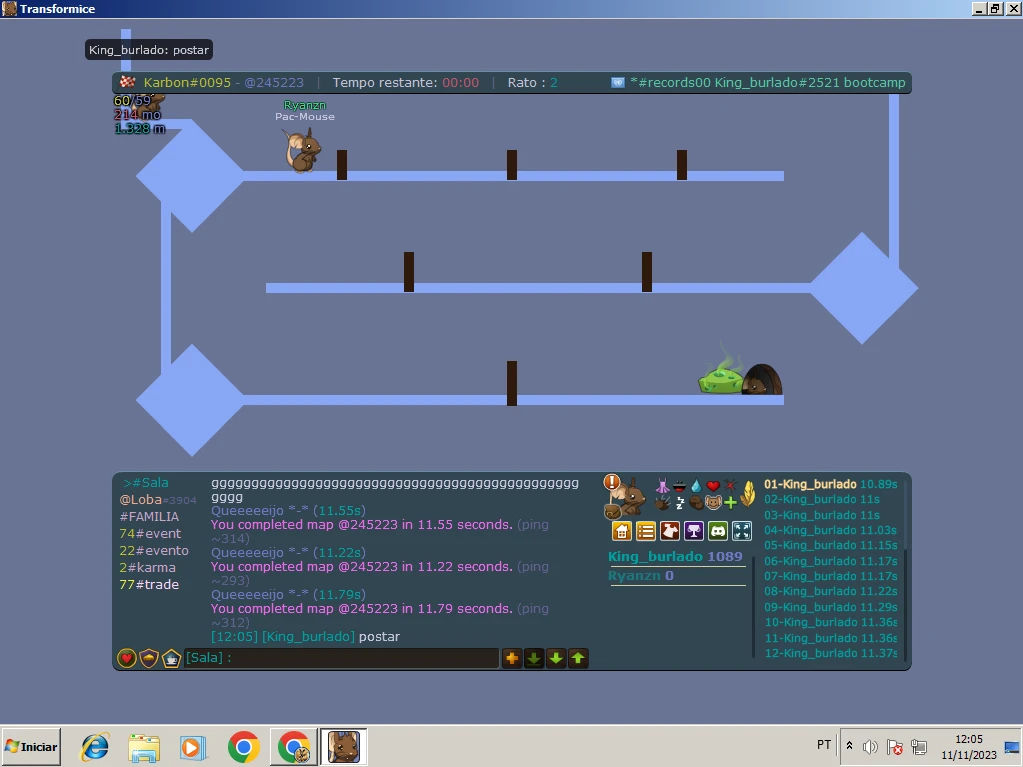Select the red heart kiss emote
This screenshot has height=767, width=1023.
[713, 486]
